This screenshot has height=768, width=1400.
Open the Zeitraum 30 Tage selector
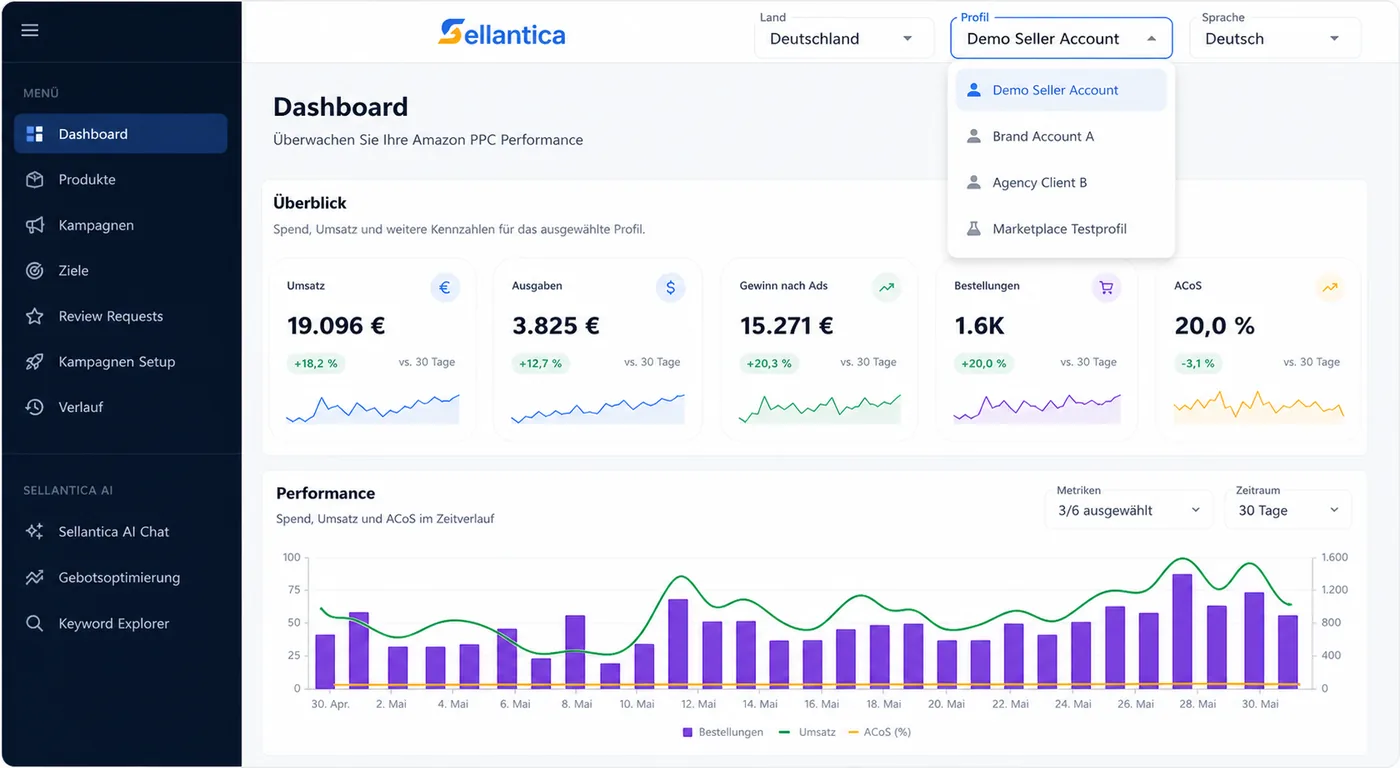coord(1288,510)
